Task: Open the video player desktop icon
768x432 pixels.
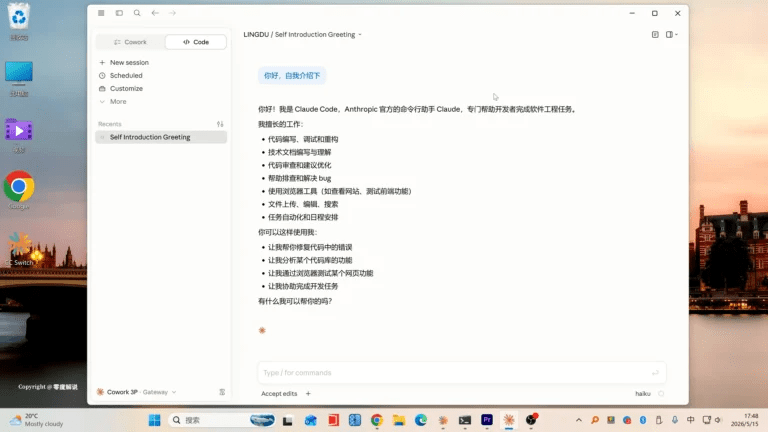Action: tap(19, 136)
